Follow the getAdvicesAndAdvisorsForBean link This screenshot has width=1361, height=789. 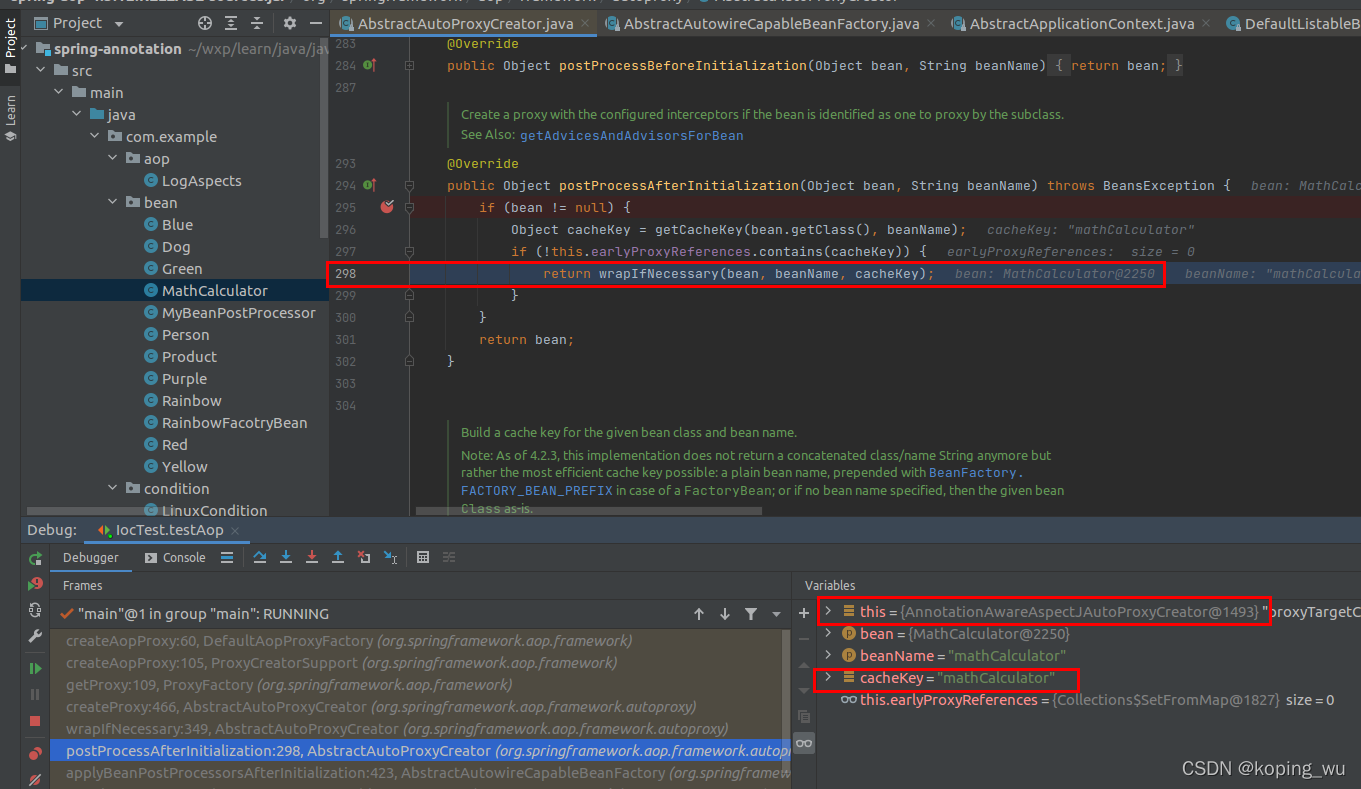pos(631,135)
